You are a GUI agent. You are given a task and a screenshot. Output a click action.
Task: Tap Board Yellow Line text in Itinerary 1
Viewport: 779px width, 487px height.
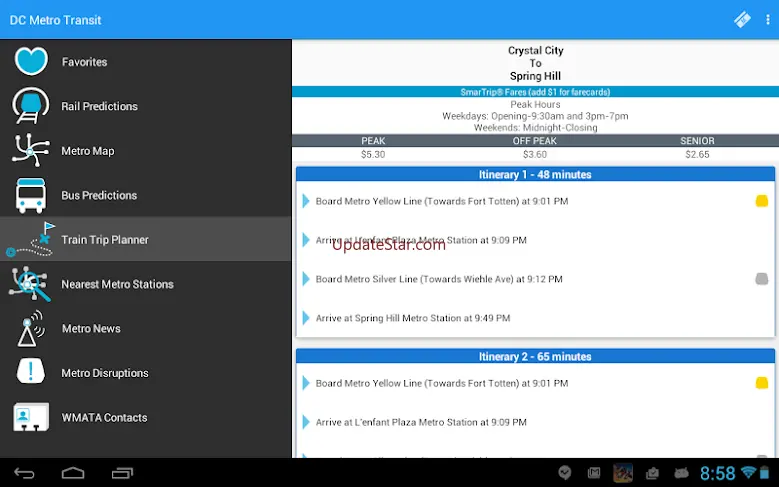(x=442, y=201)
